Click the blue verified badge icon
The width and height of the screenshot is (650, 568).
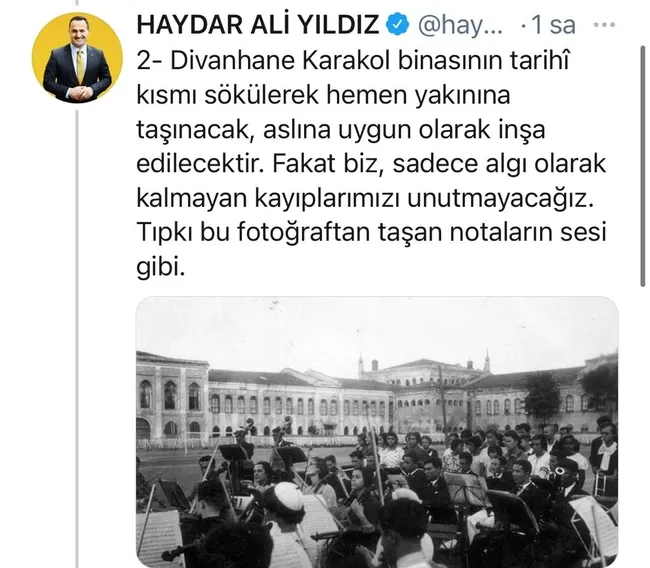(x=398, y=24)
